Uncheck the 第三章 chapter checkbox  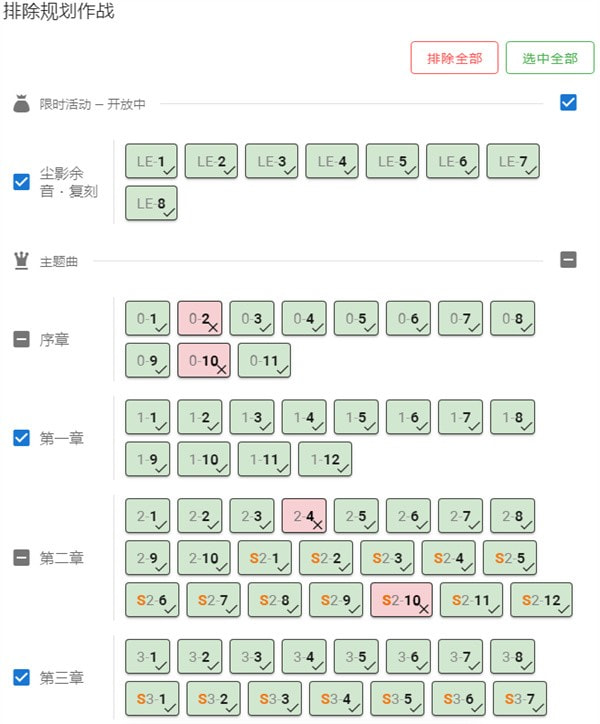(21, 677)
